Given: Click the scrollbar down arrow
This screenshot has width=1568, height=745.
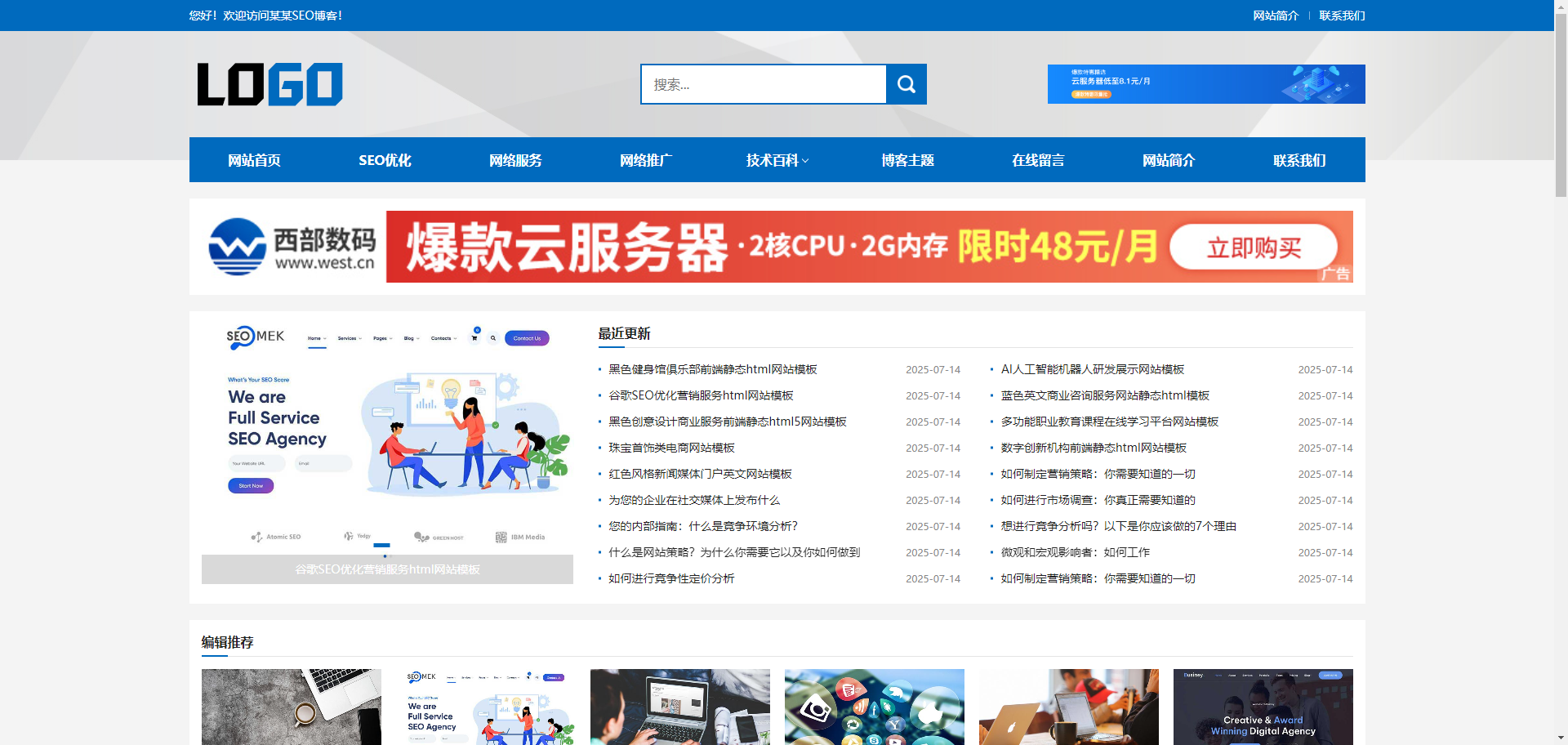Looking at the screenshot, I should (x=1561, y=738).
